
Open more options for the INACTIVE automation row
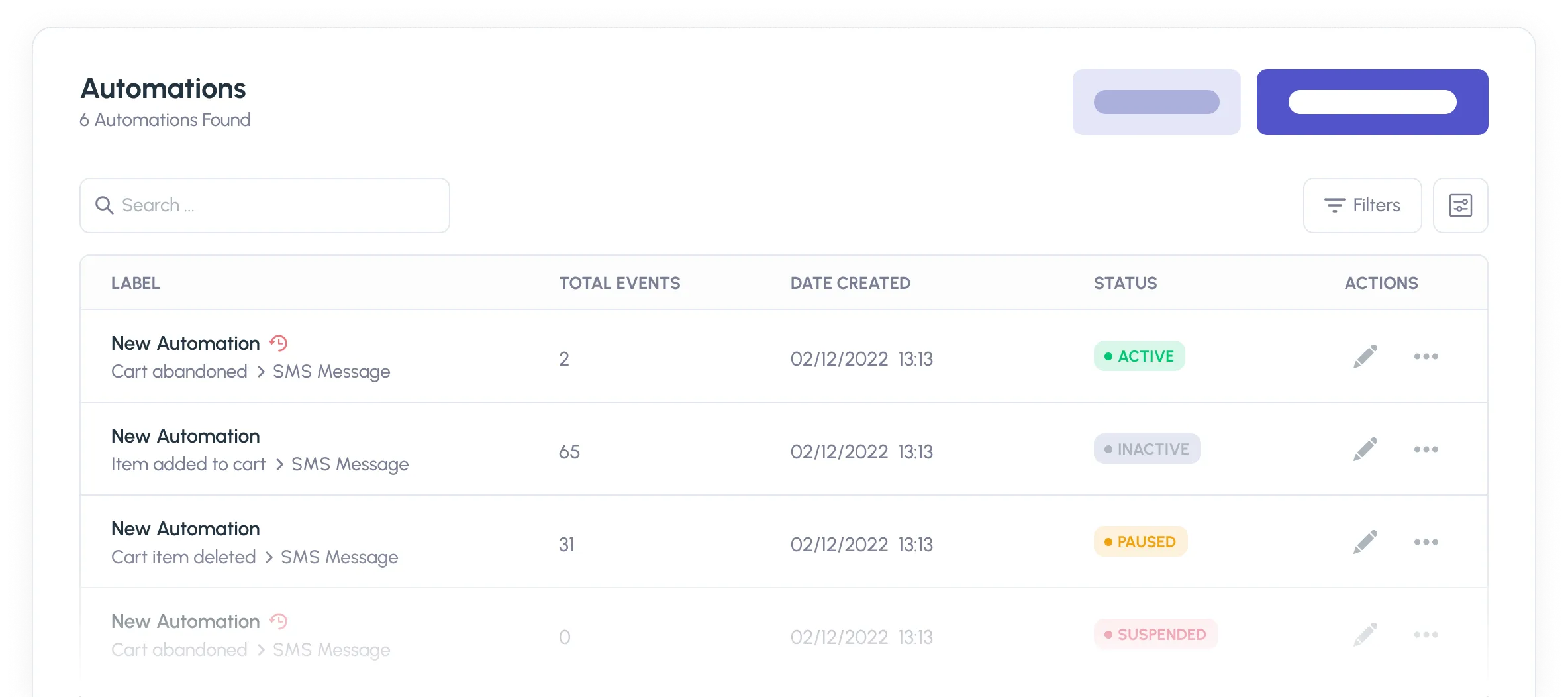tap(1426, 449)
